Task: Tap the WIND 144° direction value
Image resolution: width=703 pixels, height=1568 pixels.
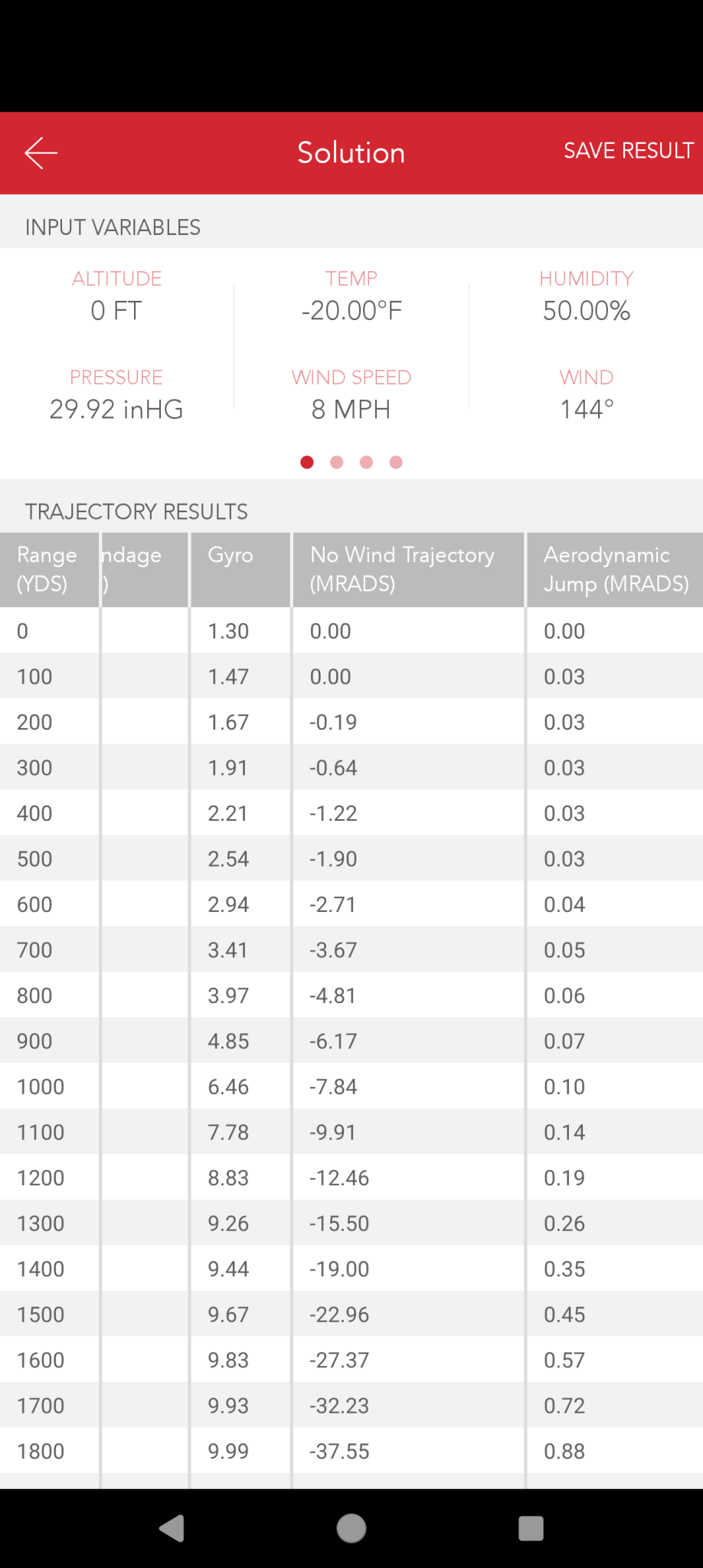Action: 586,409
